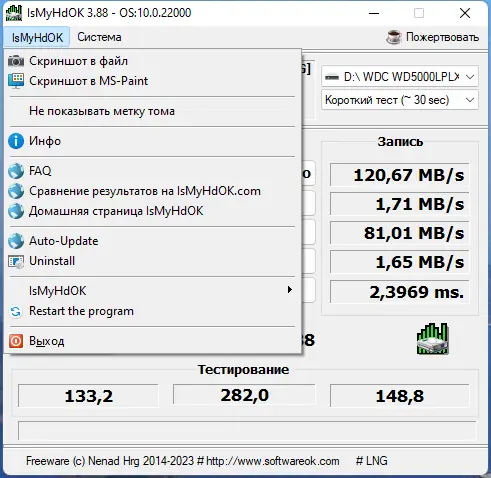Click the Запись column header
Screen dimensions: 491x478
click(400, 142)
